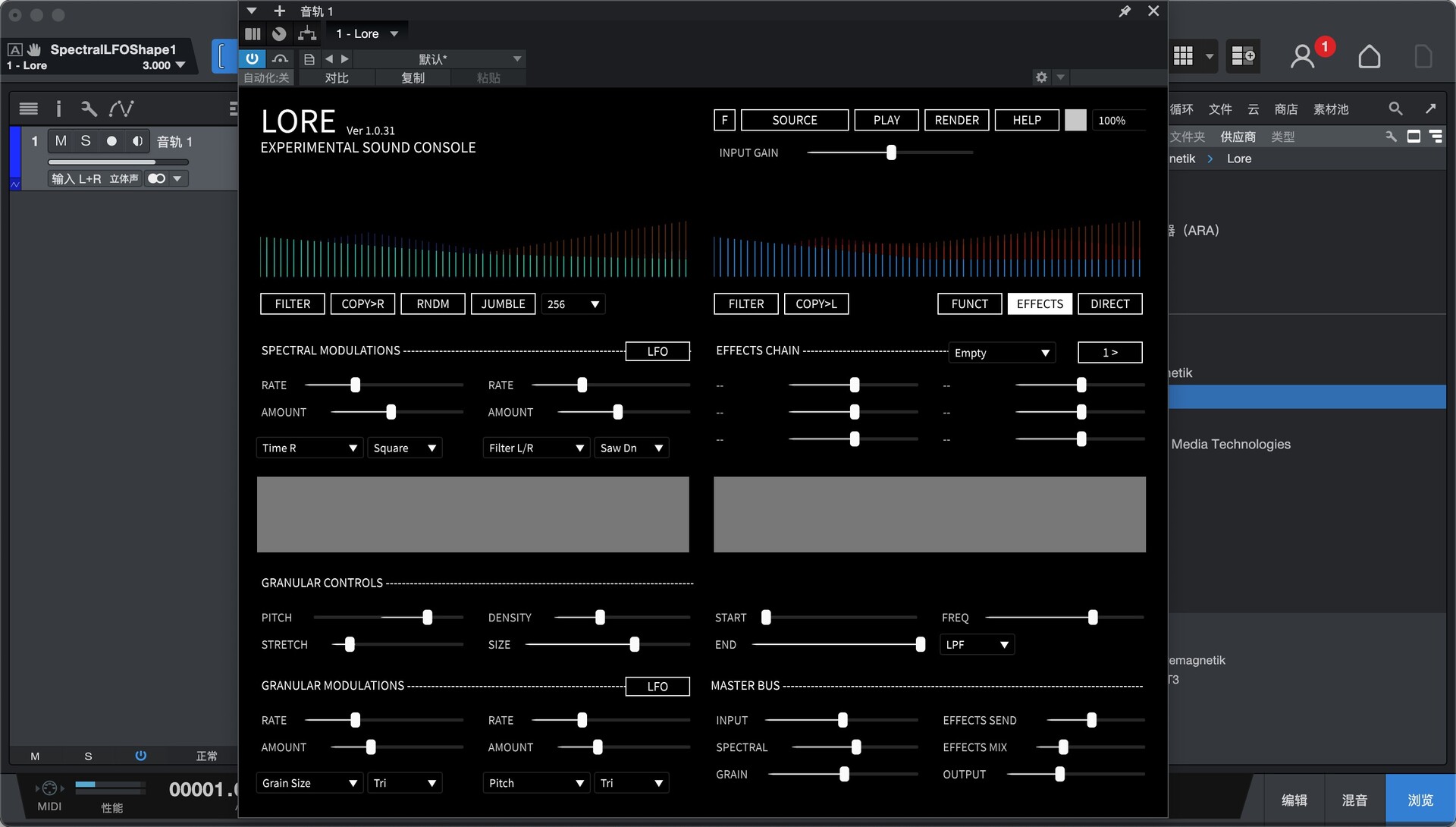This screenshot has width=1456, height=827.
Task: Click the SOURCE button
Action: tap(794, 120)
